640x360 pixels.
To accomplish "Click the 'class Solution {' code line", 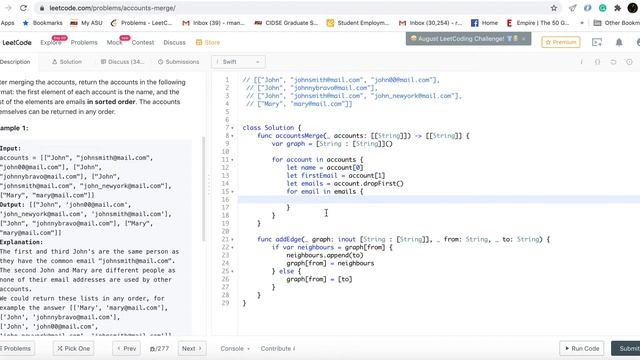I will coord(271,128).
